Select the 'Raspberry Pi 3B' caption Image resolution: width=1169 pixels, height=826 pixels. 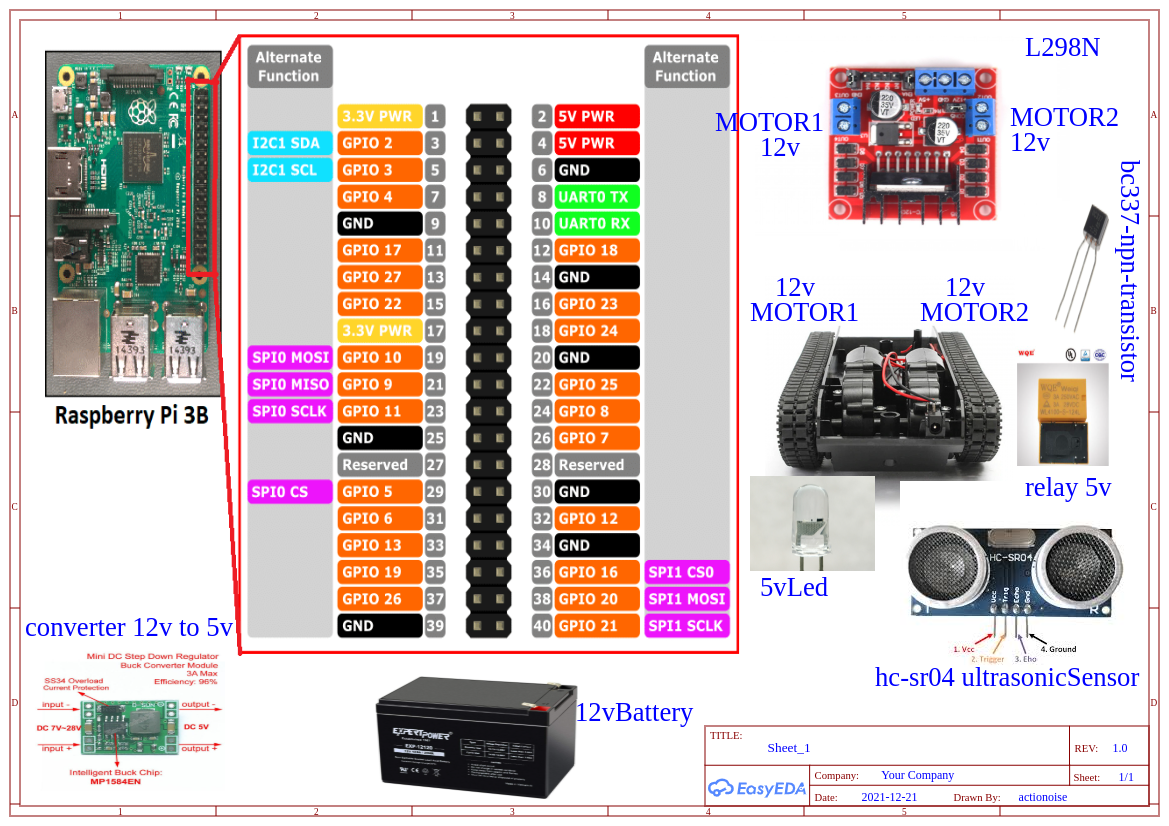point(131,415)
